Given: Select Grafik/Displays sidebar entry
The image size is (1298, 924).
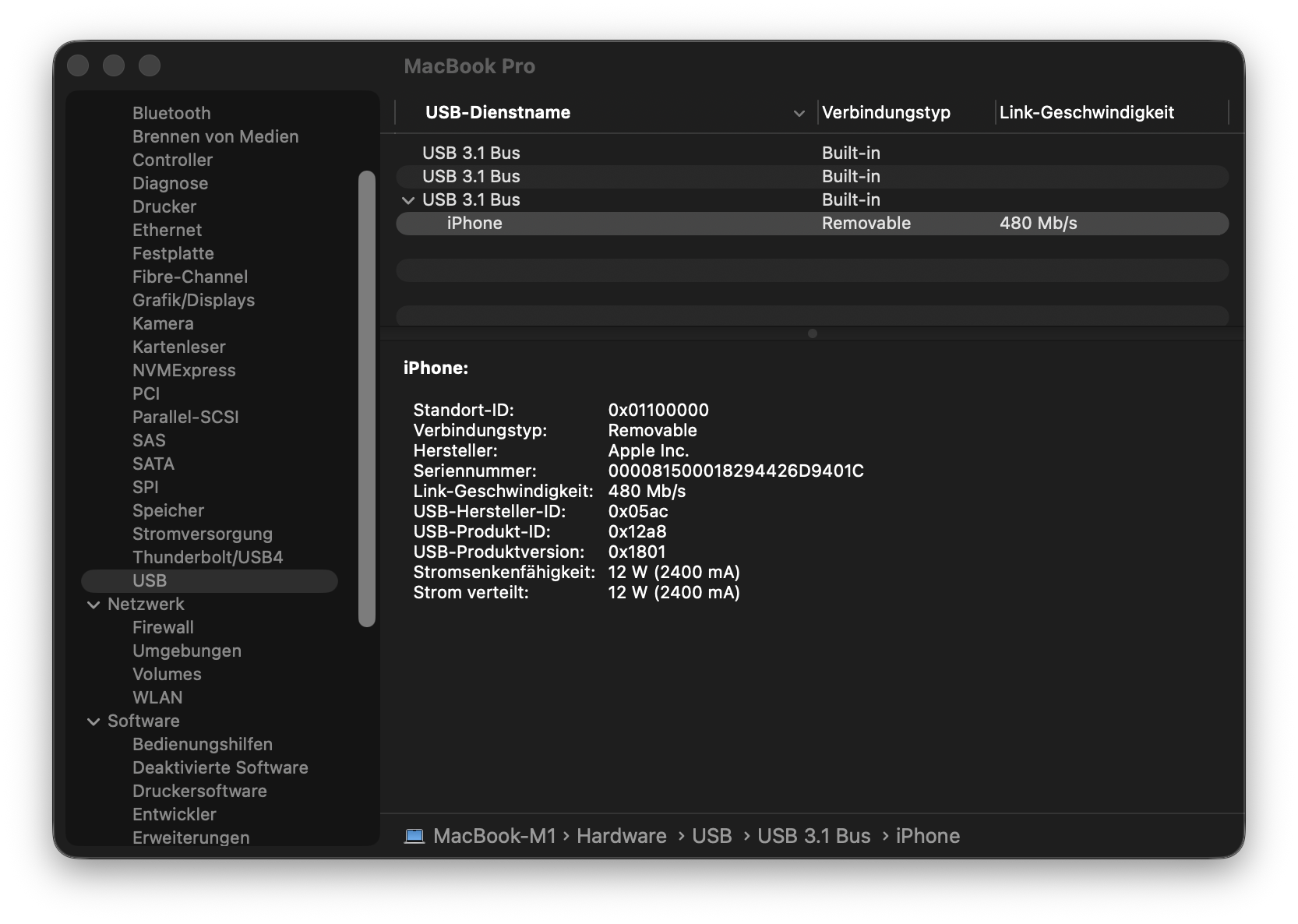Looking at the screenshot, I should 193,300.
